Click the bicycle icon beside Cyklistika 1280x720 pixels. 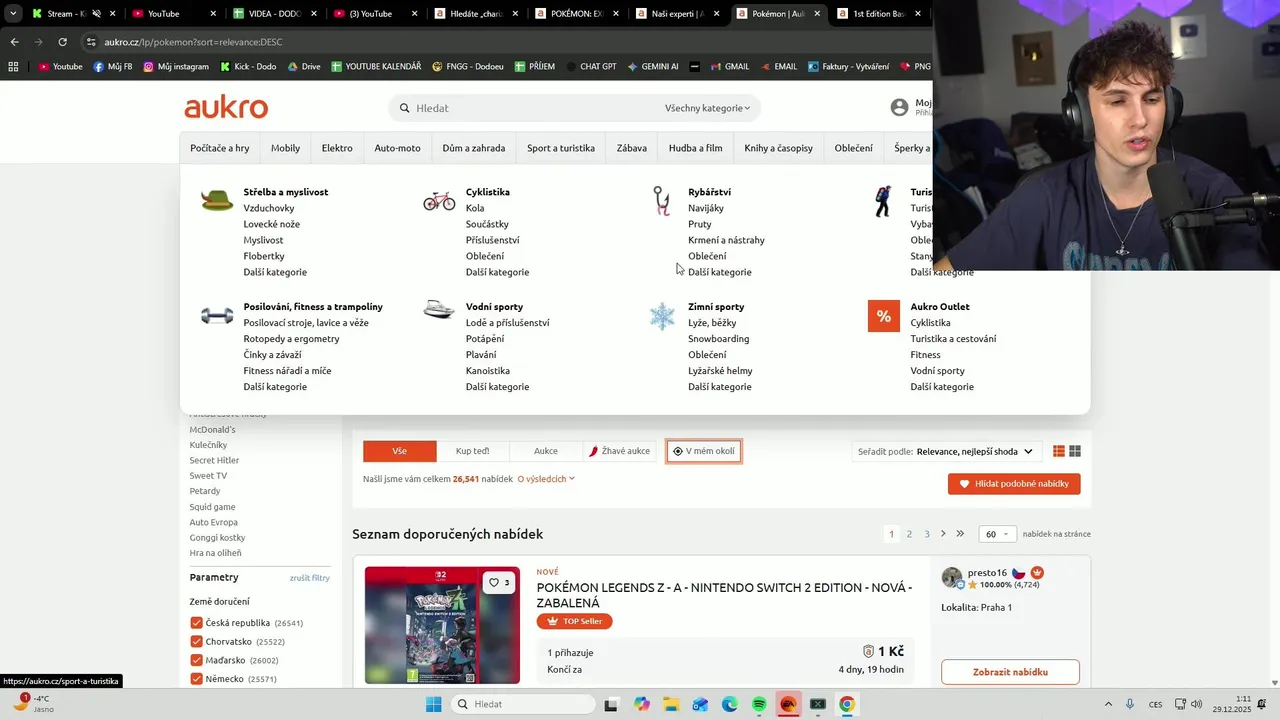click(439, 201)
